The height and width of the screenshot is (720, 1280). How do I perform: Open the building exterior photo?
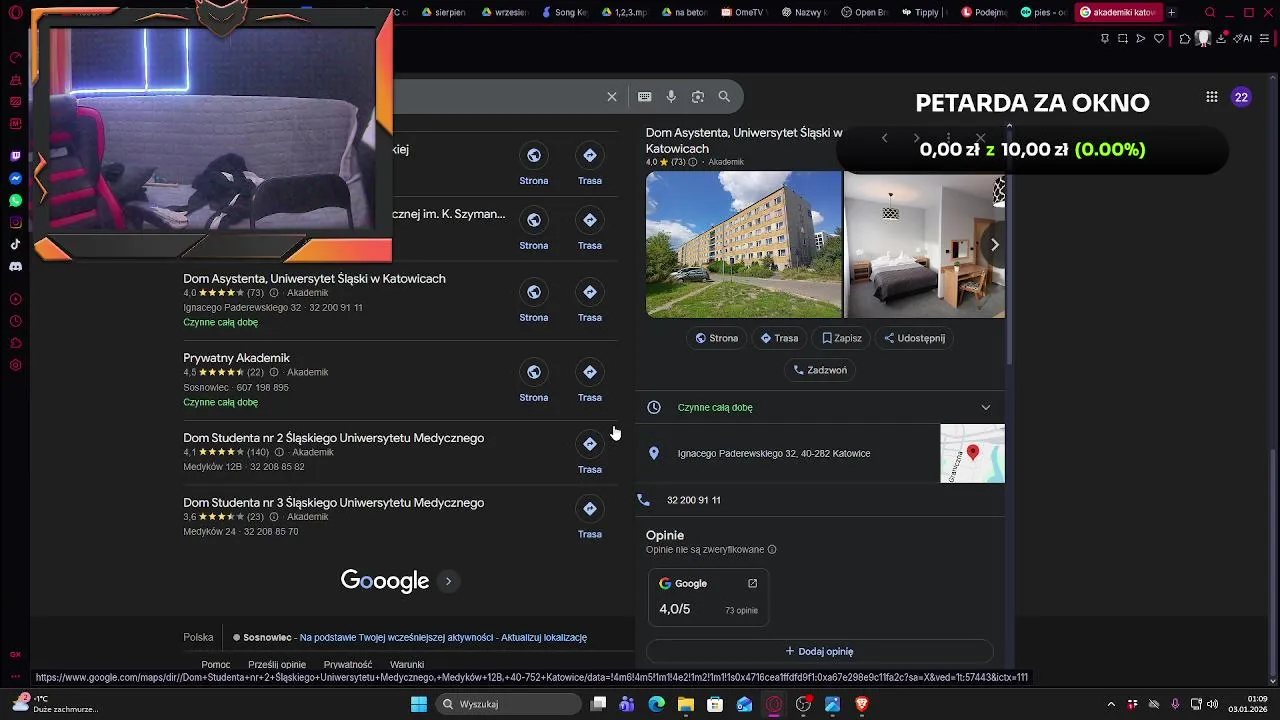[744, 244]
